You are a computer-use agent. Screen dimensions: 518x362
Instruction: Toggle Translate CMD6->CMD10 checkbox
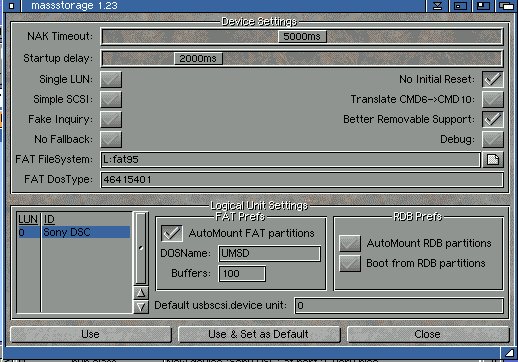click(x=493, y=99)
